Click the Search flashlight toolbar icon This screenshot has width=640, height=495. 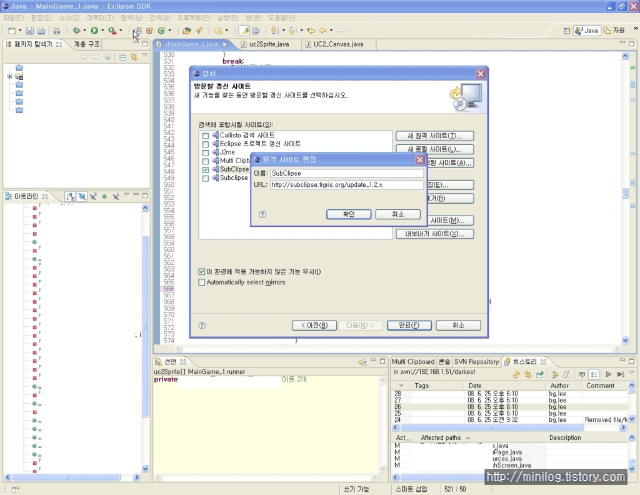pos(199,31)
